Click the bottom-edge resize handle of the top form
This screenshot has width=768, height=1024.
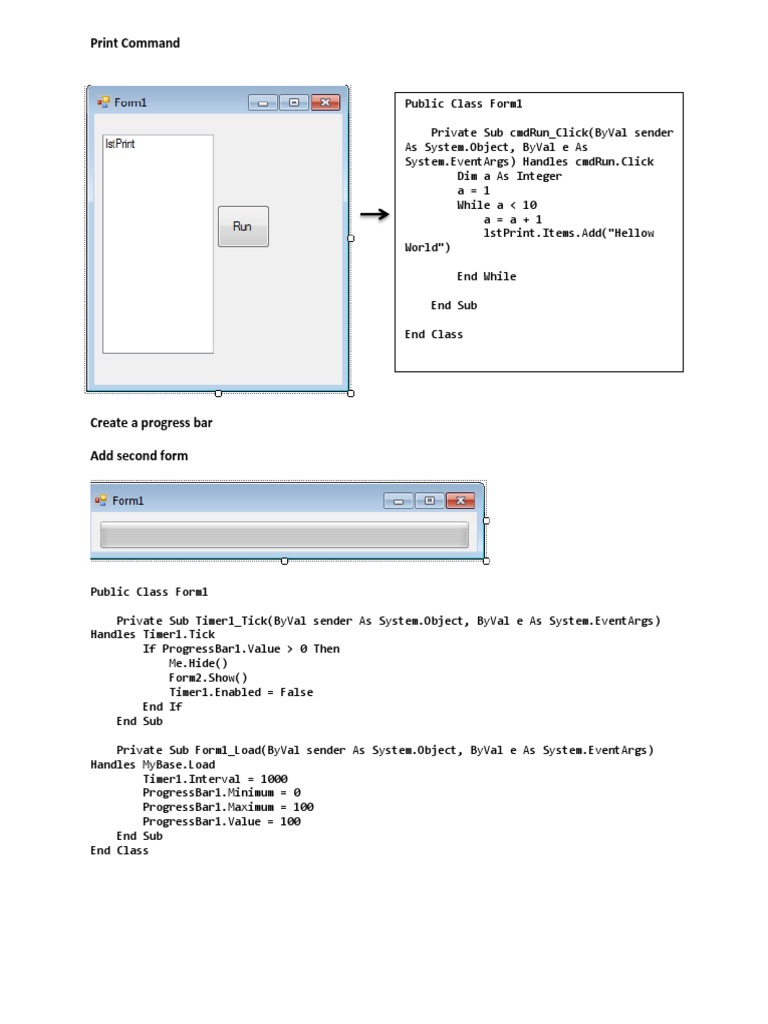pos(218,393)
